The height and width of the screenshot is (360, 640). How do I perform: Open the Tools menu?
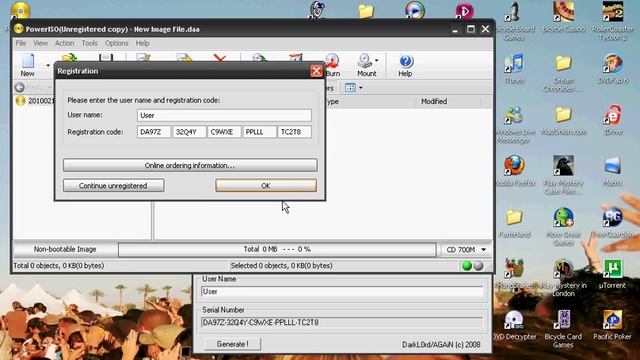click(89, 43)
